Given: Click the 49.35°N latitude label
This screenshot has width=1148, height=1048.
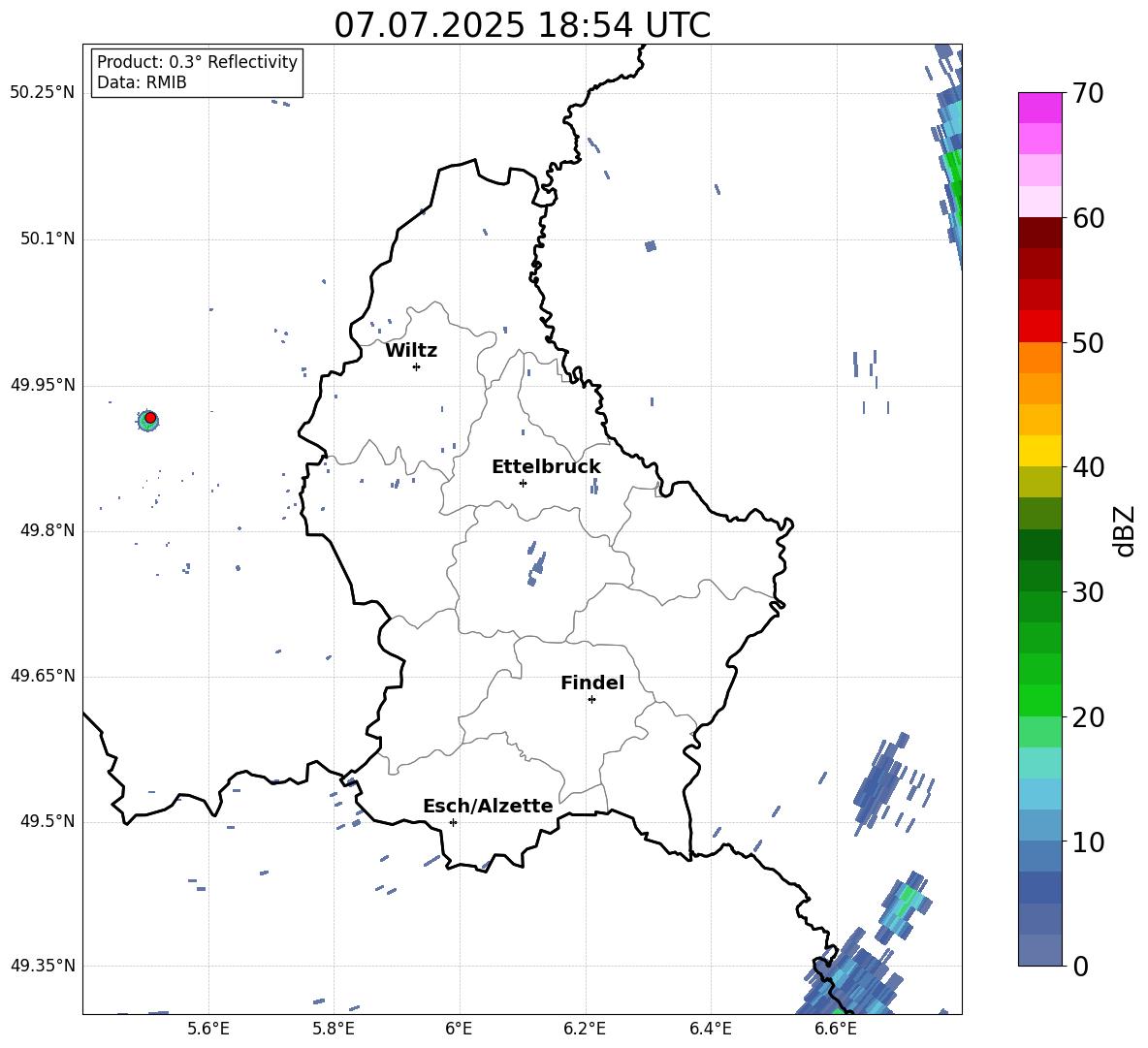Looking at the screenshot, I should (x=42, y=966).
